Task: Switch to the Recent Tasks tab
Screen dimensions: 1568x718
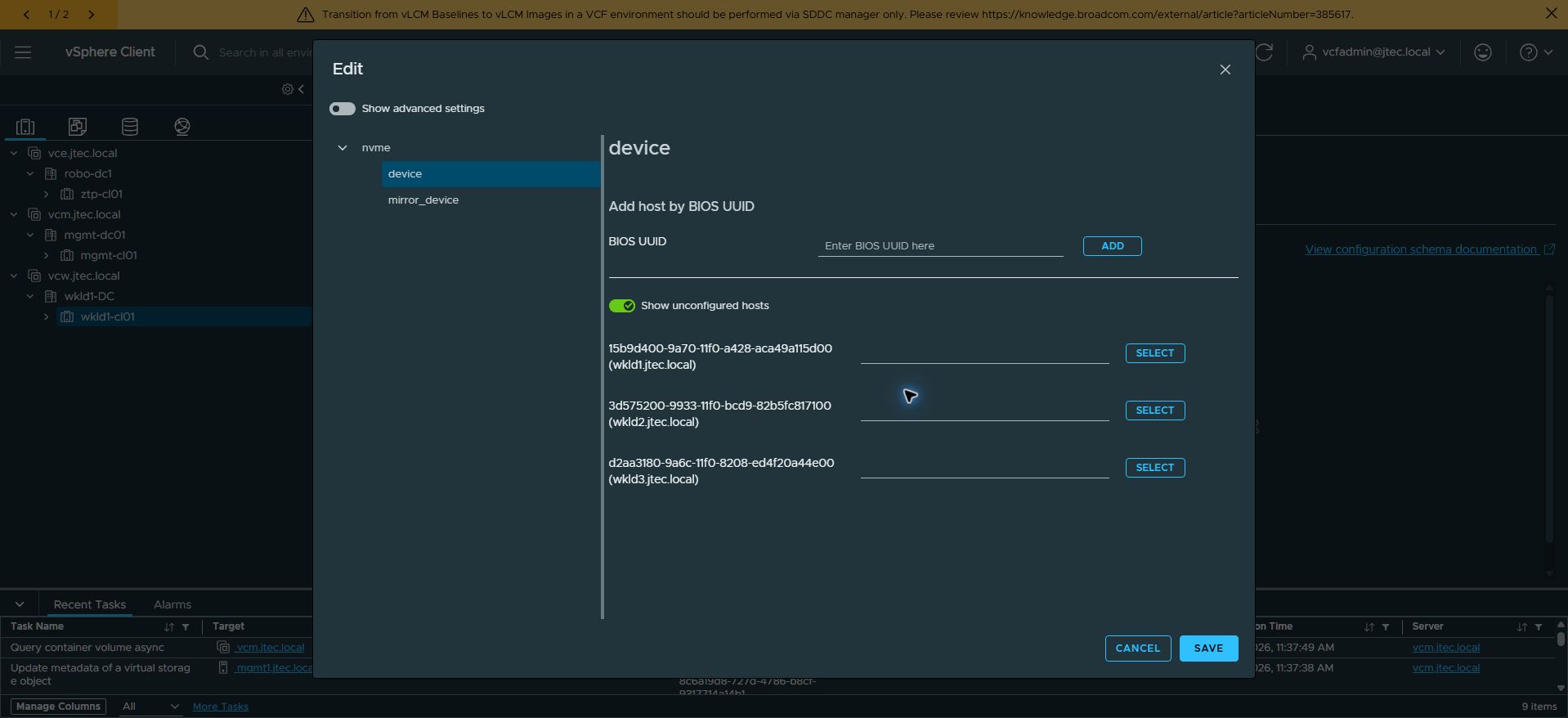Action: click(x=90, y=605)
